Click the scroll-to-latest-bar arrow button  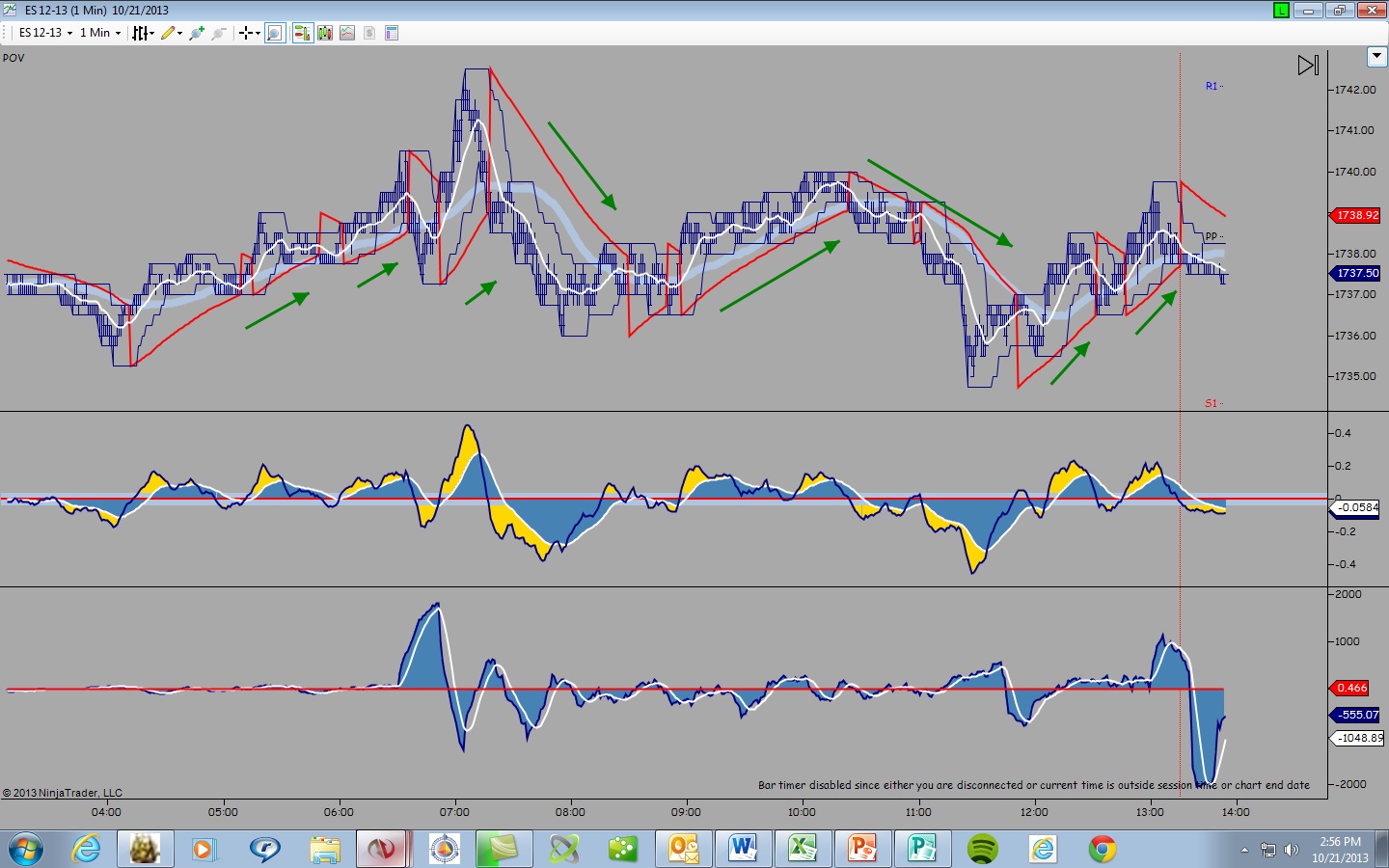1308,66
